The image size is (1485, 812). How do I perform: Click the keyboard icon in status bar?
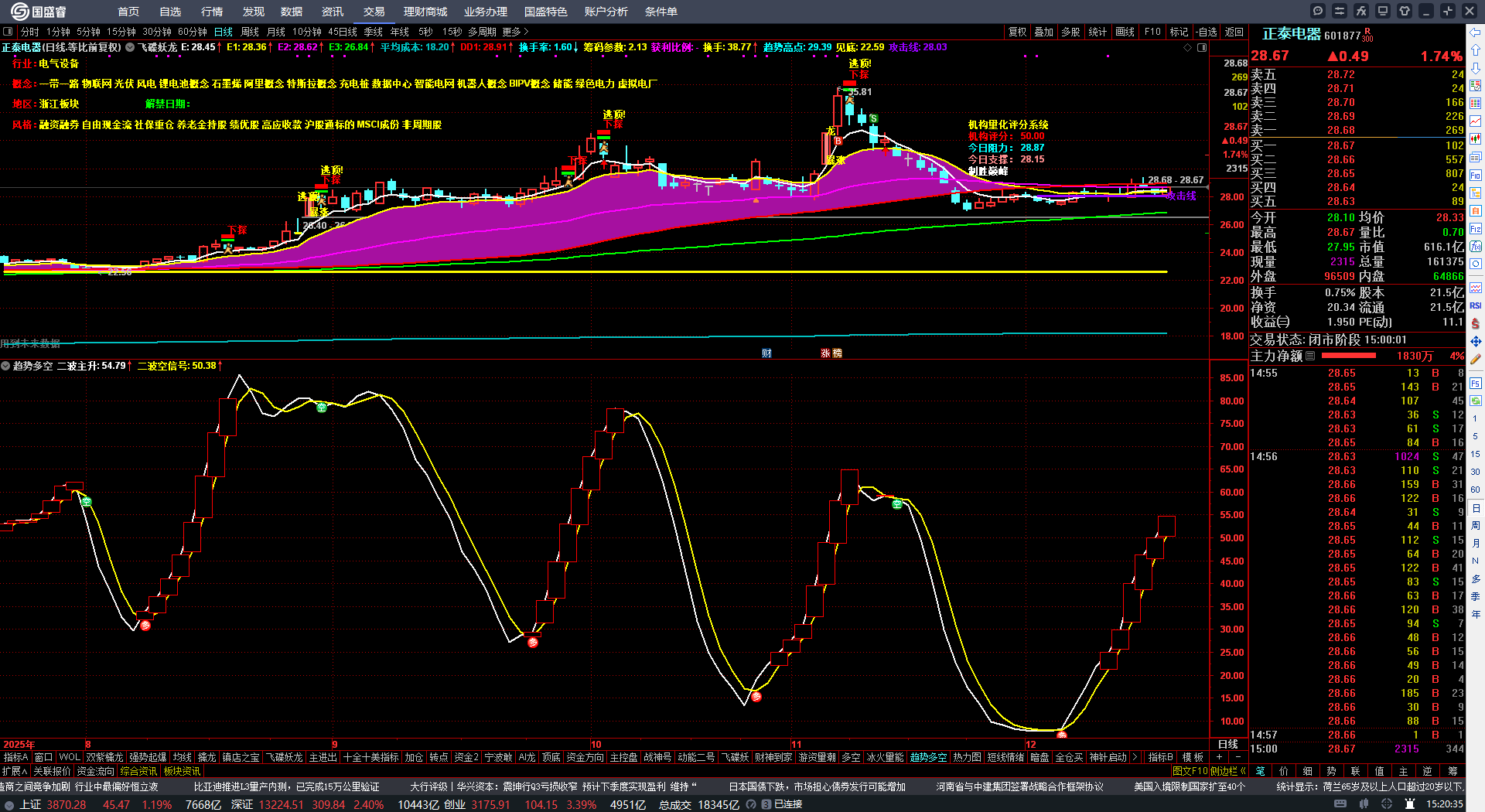1340,804
